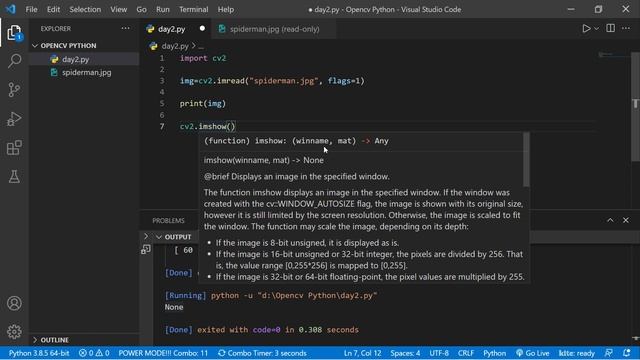Viewport: 640px width, 360px height.
Task: Start Go Live server
Action: (532, 353)
